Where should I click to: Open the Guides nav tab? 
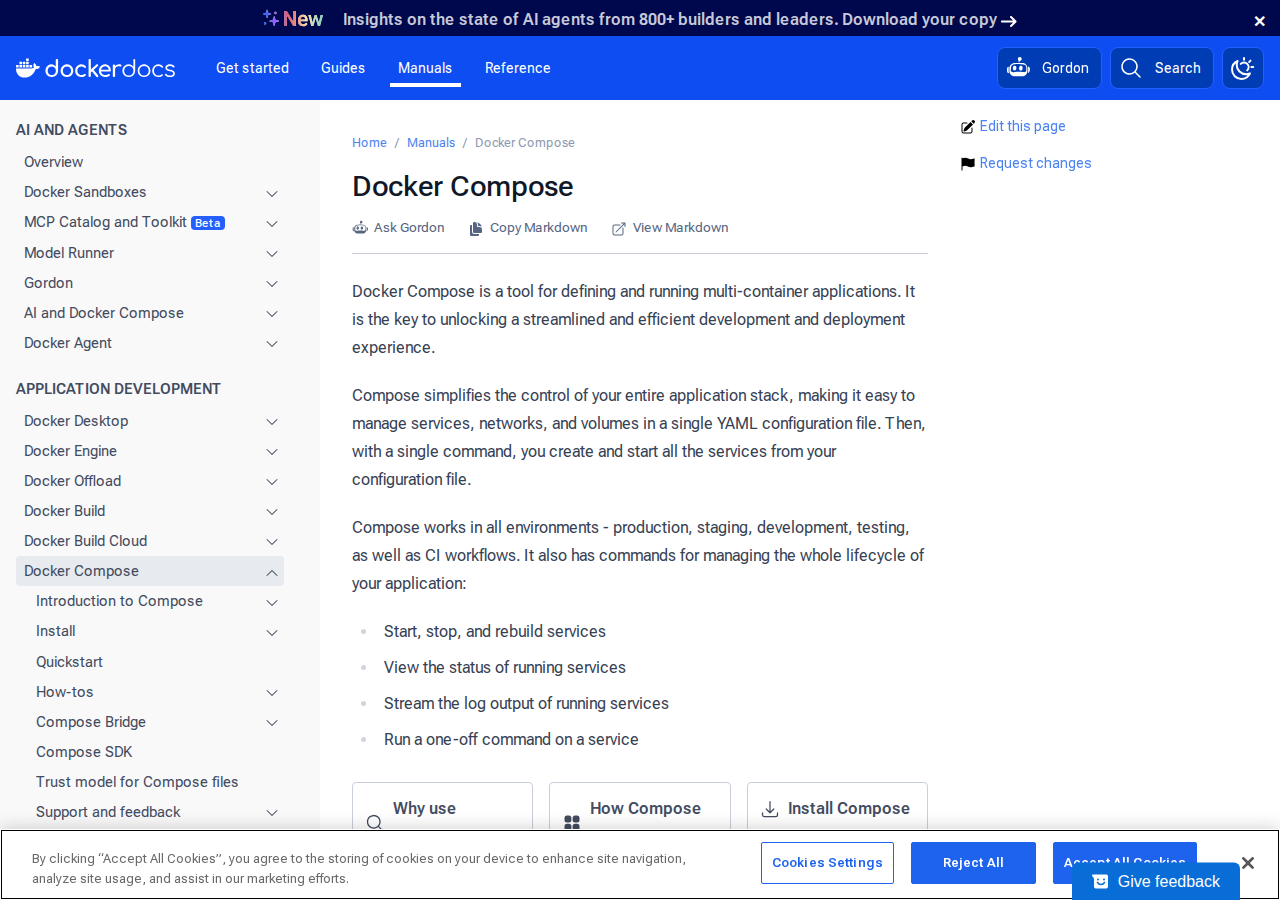click(x=343, y=68)
